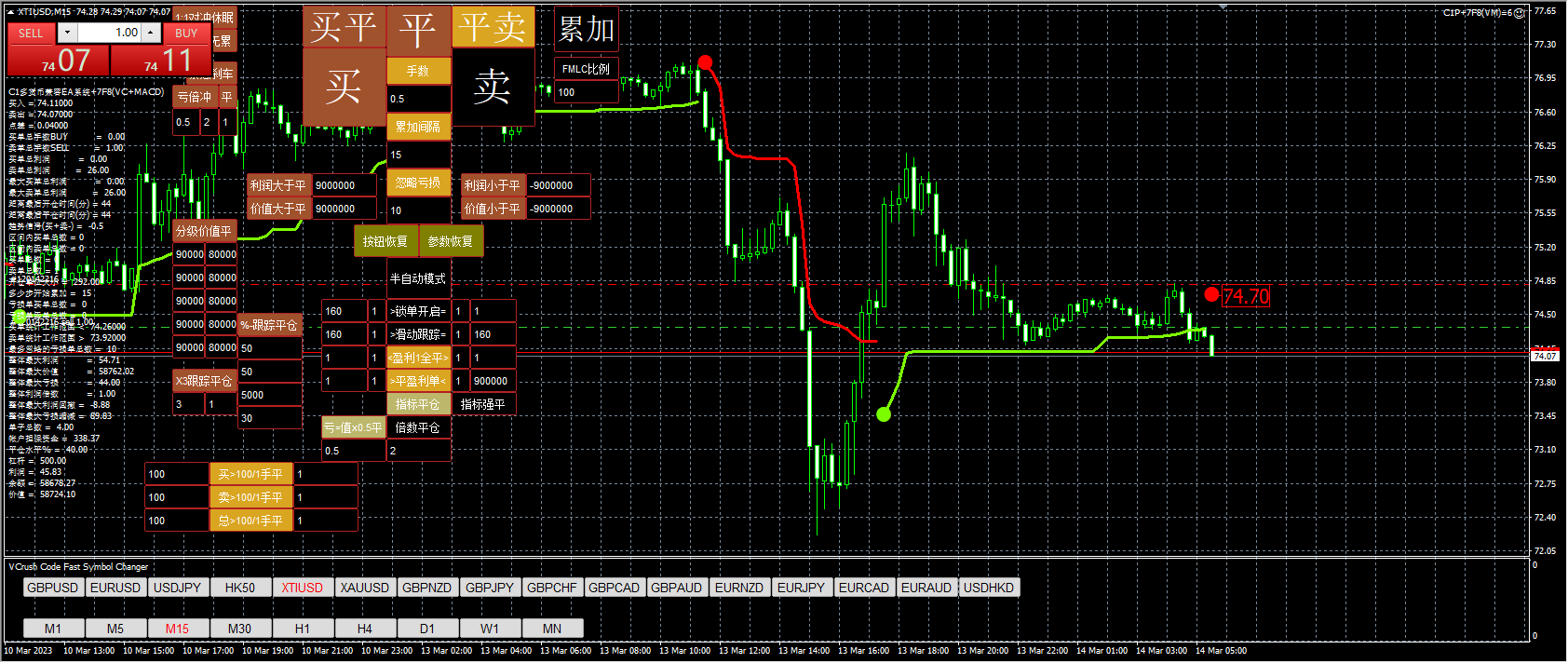Click the 指标强平 button

click(483, 404)
